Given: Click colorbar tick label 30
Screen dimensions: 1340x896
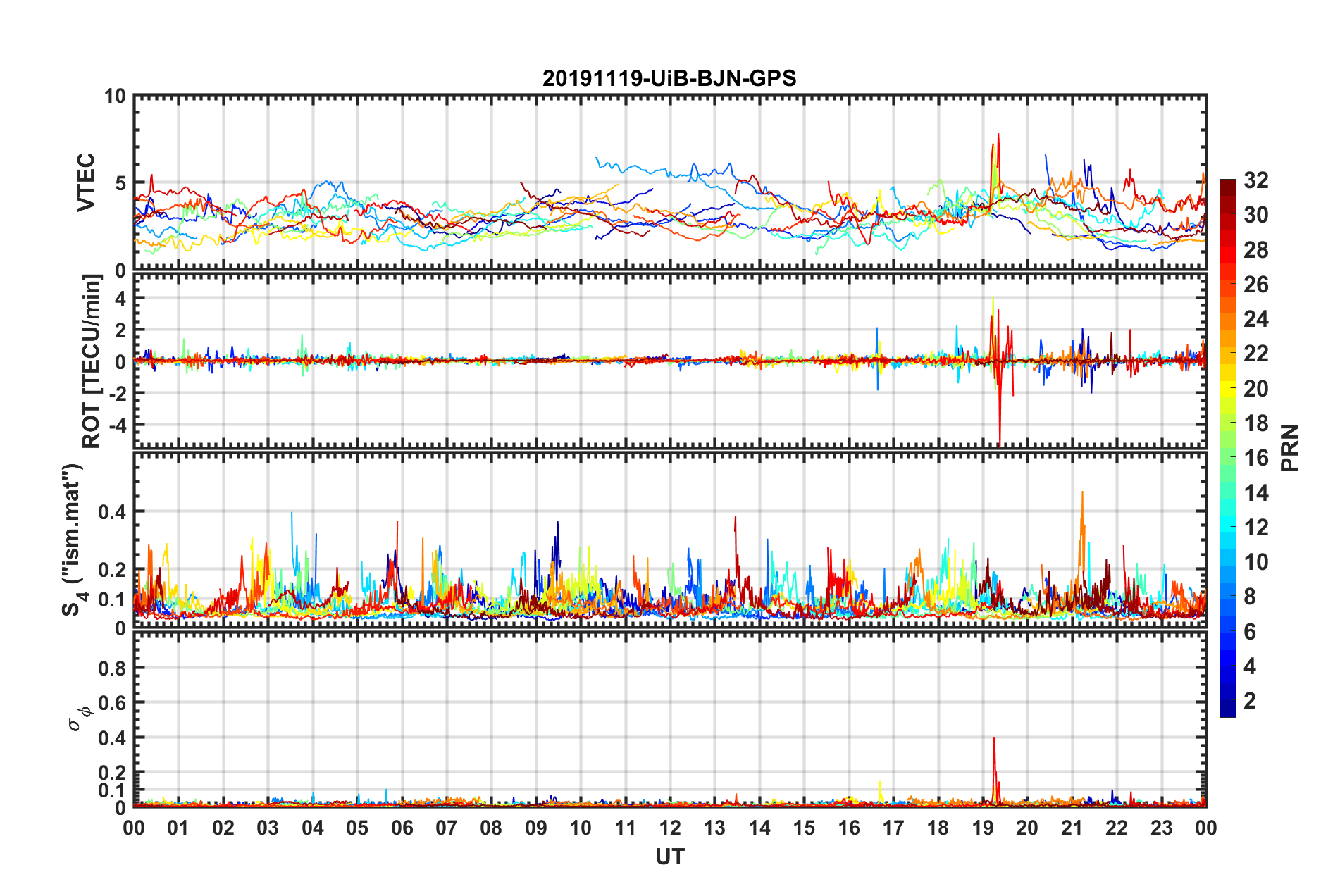Looking at the screenshot, I should tap(1255, 215).
